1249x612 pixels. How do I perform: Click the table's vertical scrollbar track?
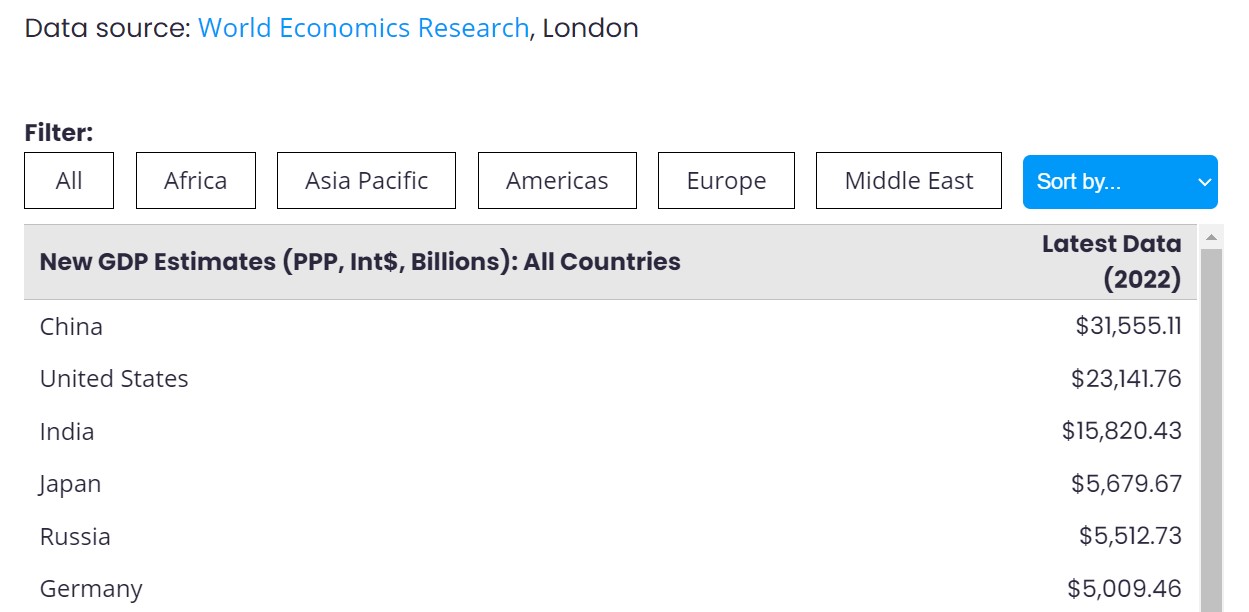[1211, 430]
